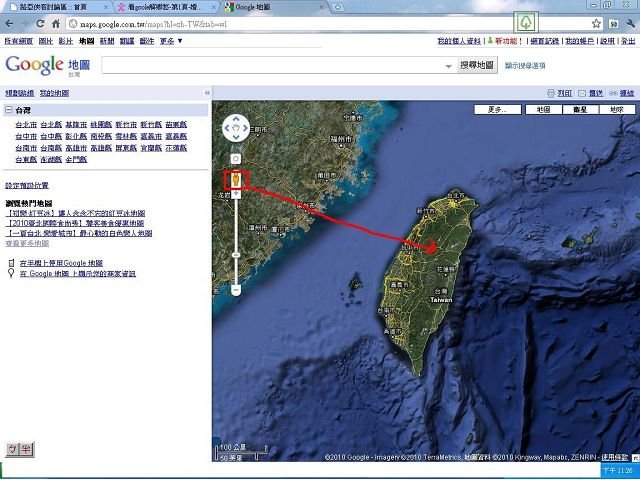The image size is (640, 480).
Task: Click the mobile phone icon in sidebar
Action: click(x=11, y=262)
